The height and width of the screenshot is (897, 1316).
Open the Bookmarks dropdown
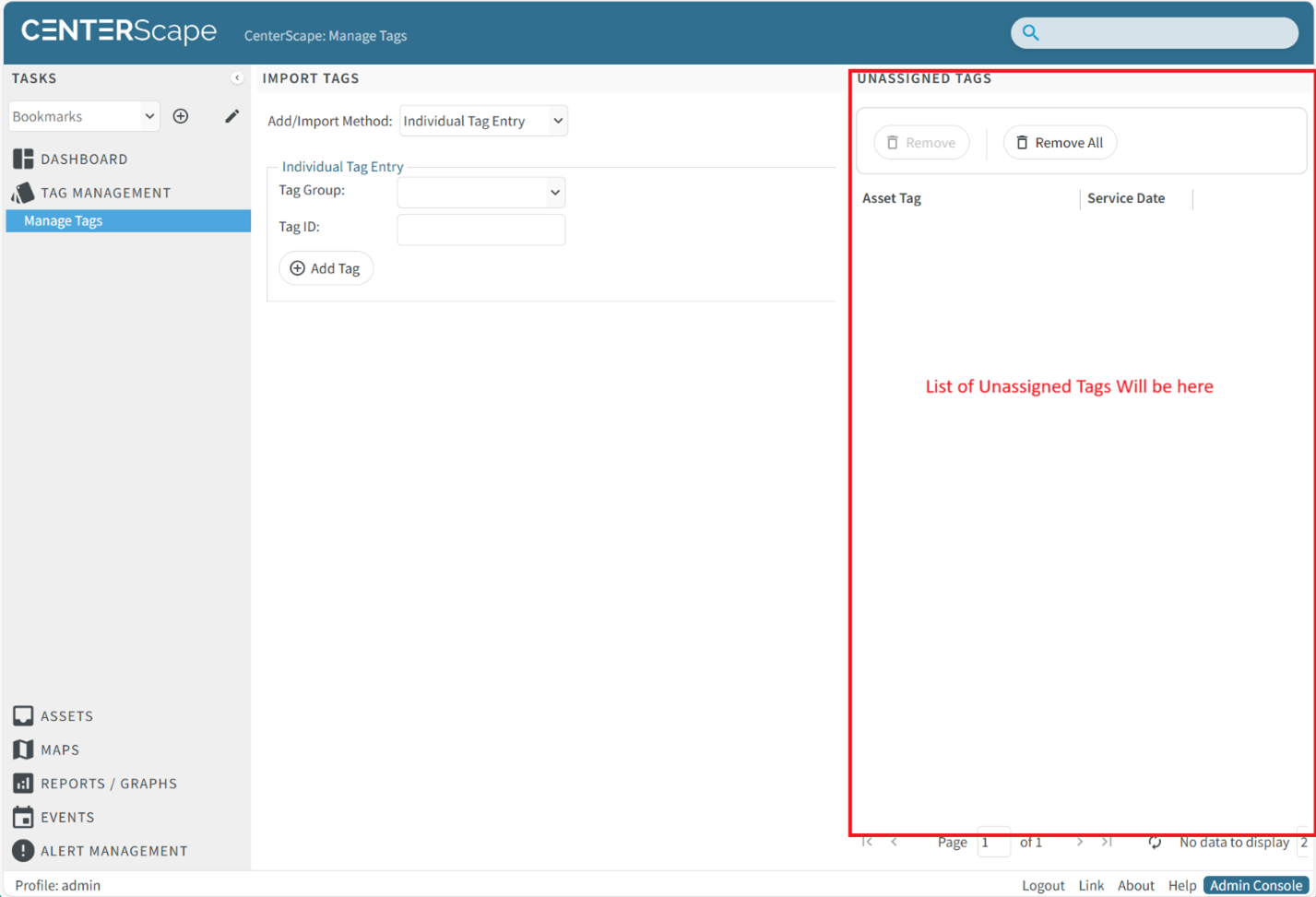84,116
